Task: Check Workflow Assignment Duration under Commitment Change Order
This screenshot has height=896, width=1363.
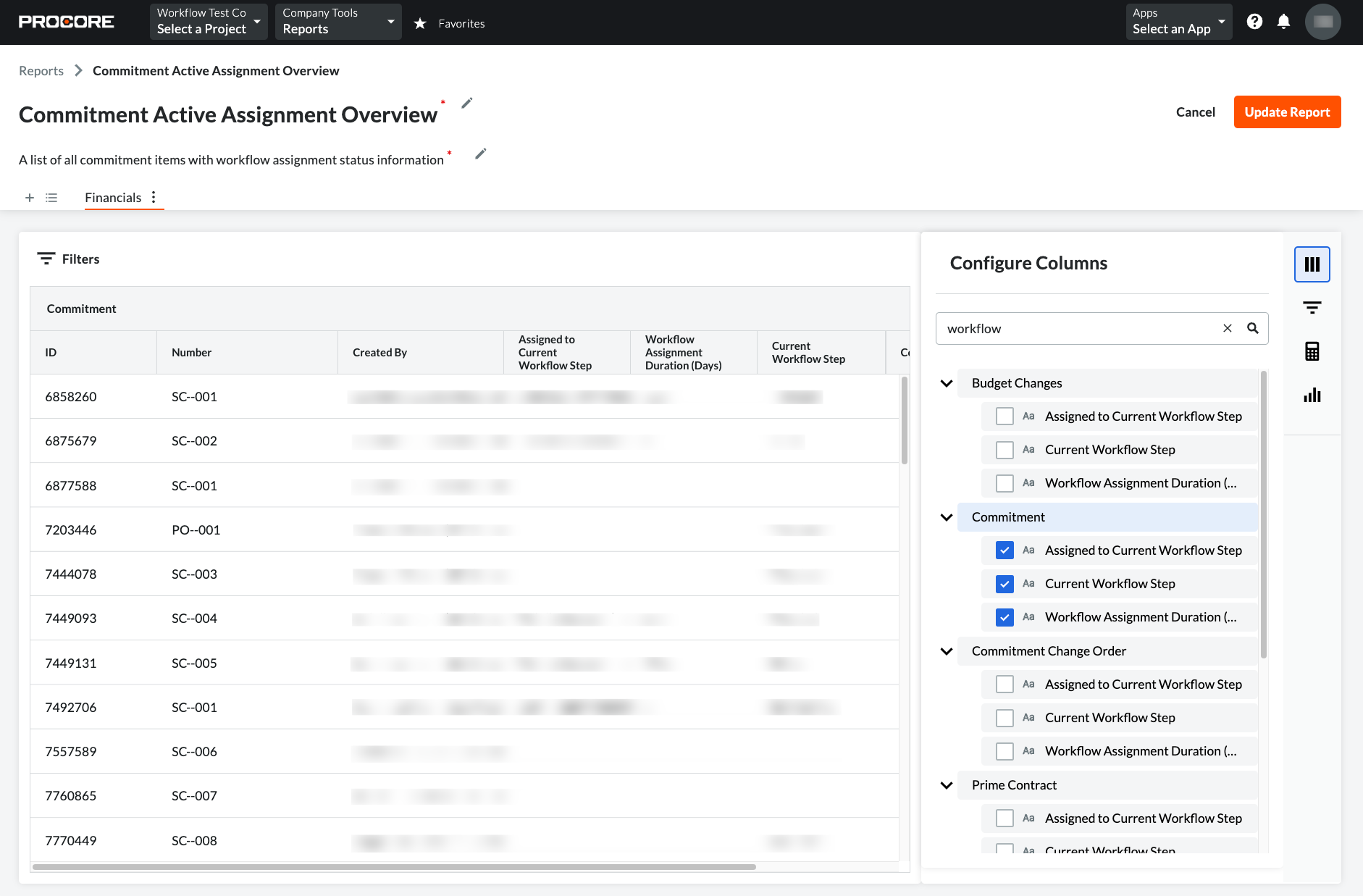Action: click(x=1005, y=750)
